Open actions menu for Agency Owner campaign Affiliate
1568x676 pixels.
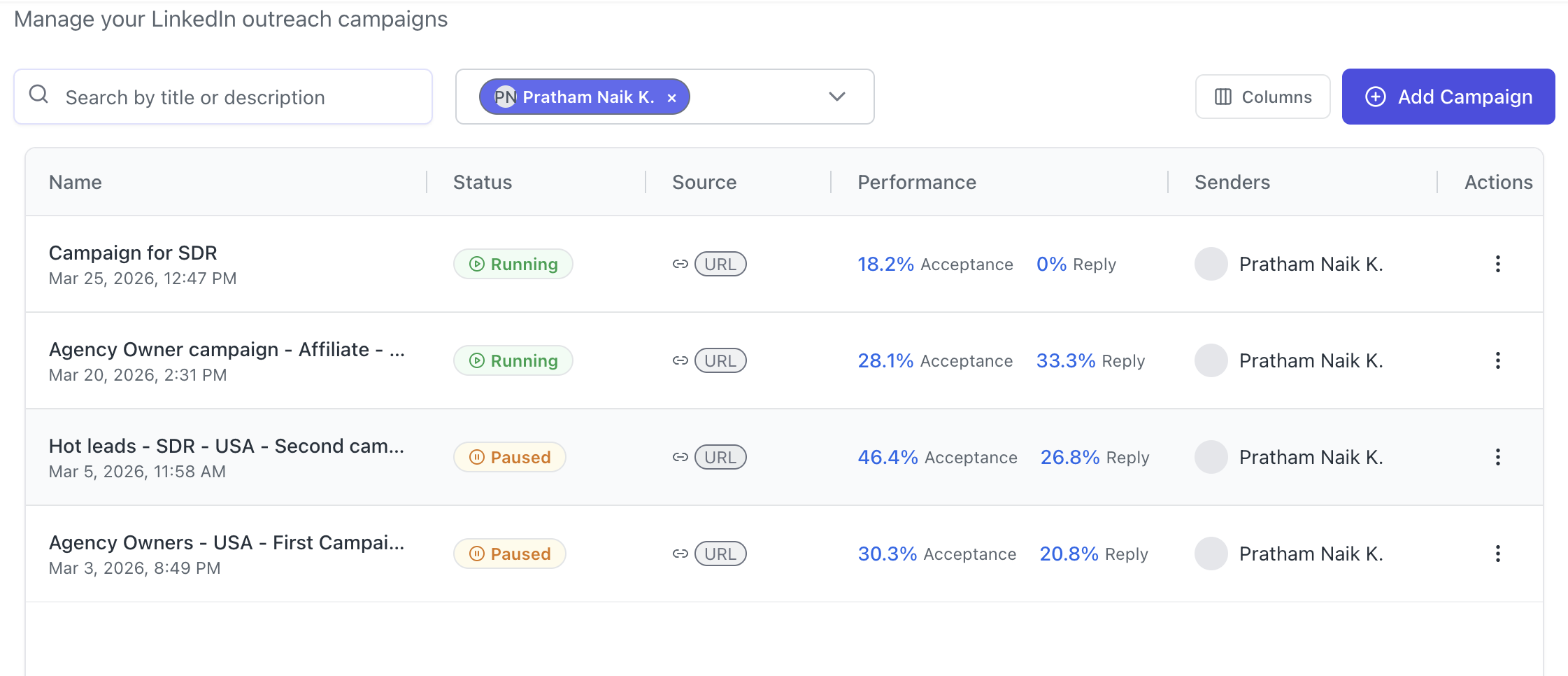pyautogui.click(x=1497, y=360)
